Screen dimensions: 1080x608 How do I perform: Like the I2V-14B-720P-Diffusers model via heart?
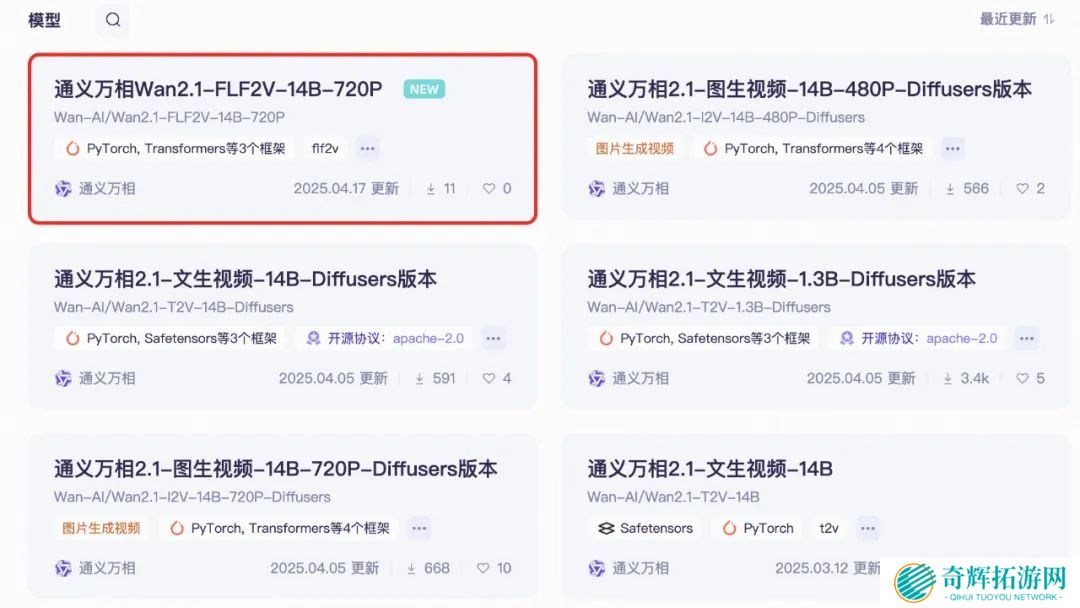[x=484, y=568]
